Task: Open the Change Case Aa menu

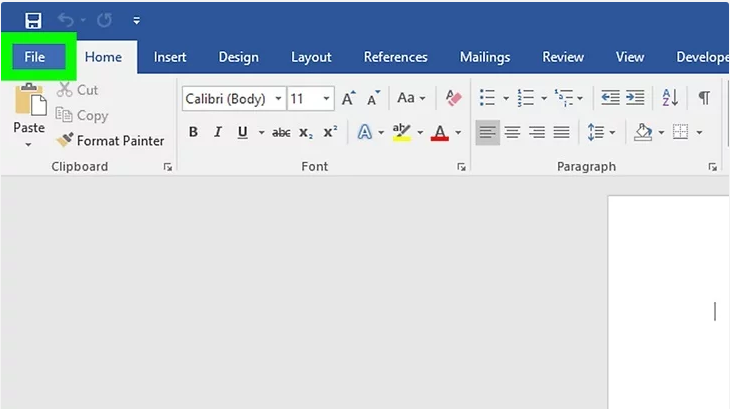Action: point(411,98)
